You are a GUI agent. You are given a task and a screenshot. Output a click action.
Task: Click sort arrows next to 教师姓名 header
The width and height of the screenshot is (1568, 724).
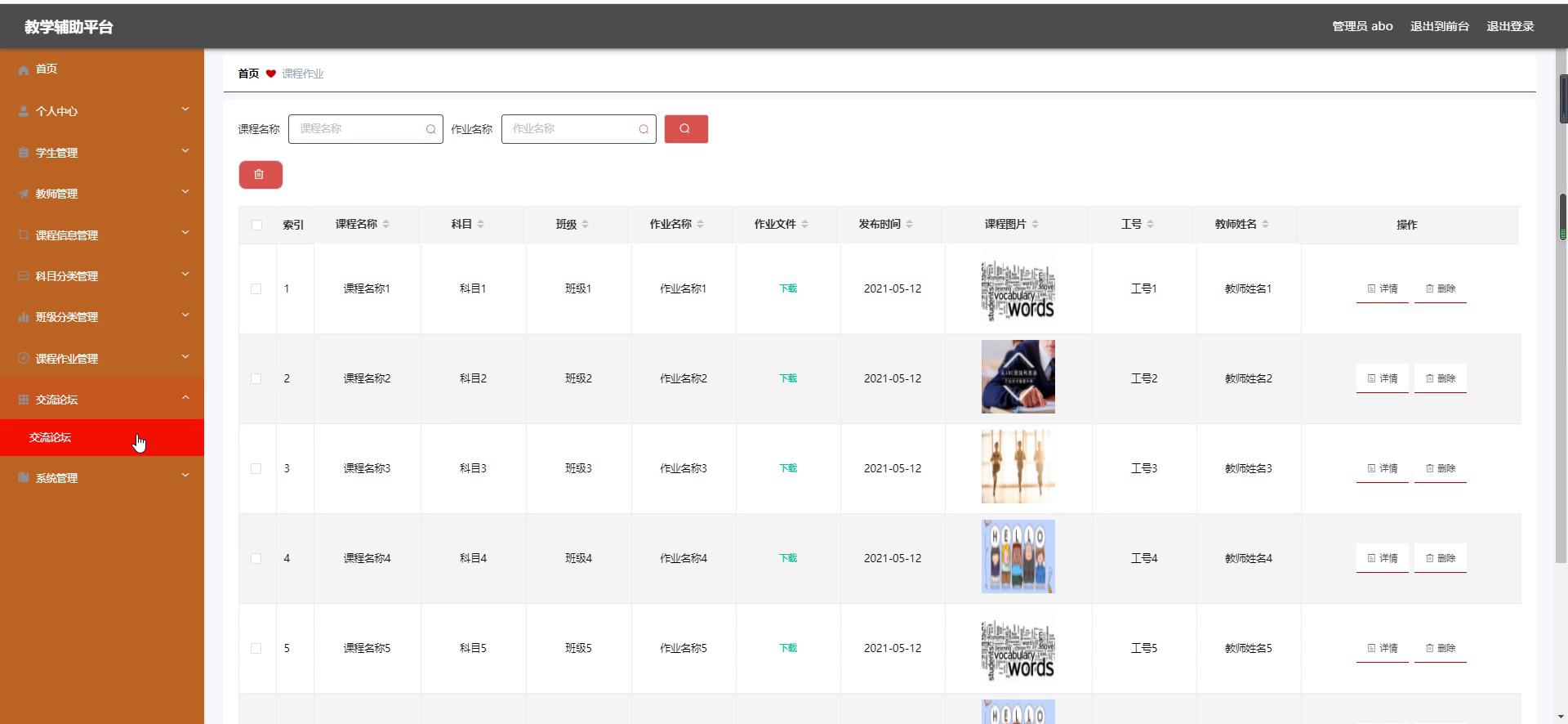tap(1265, 224)
